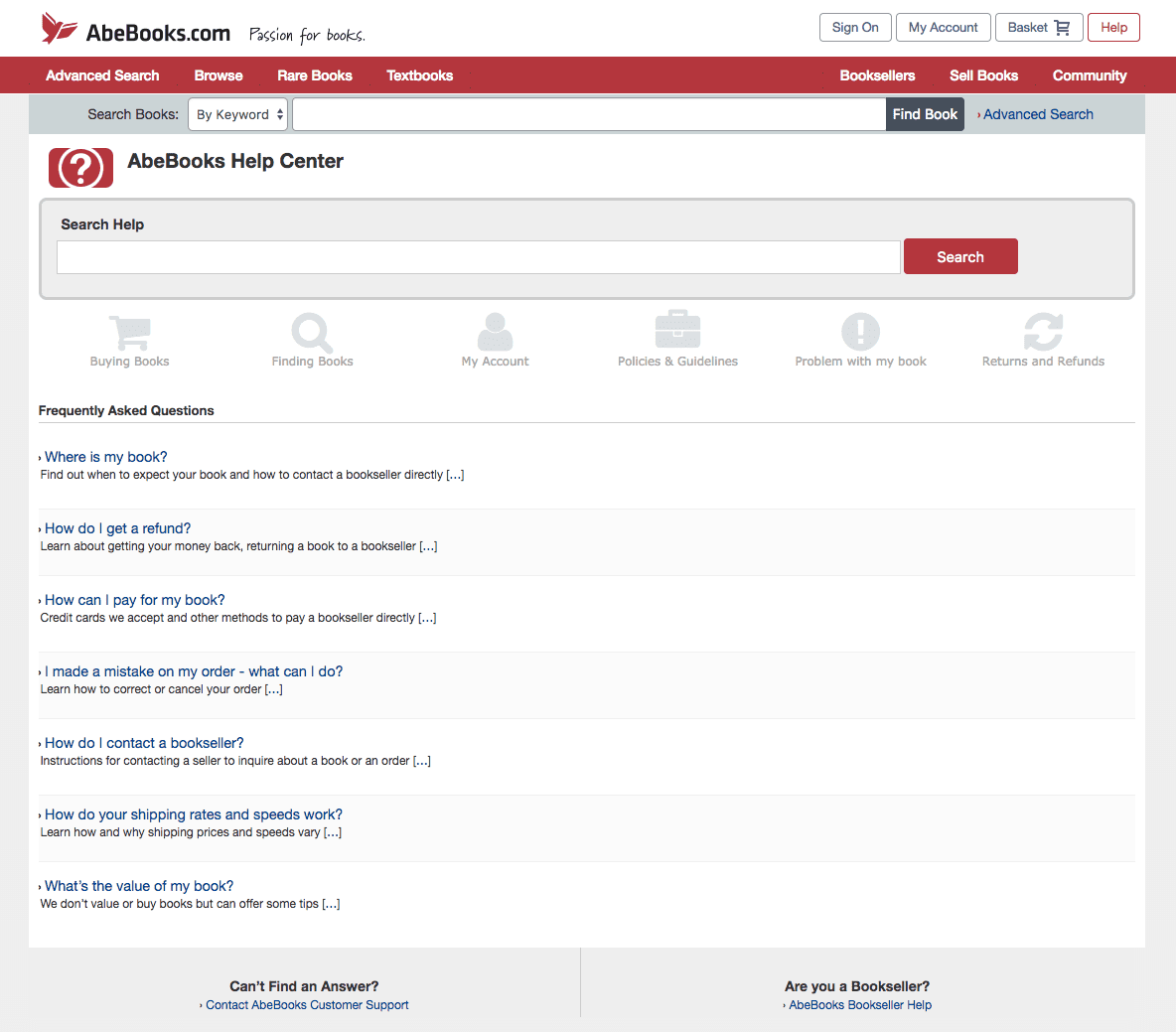Viewport: 1176px width, 1032px height.
Task: Click the AbeBooks.com wordmark text
Action: (x=158, y=33)
